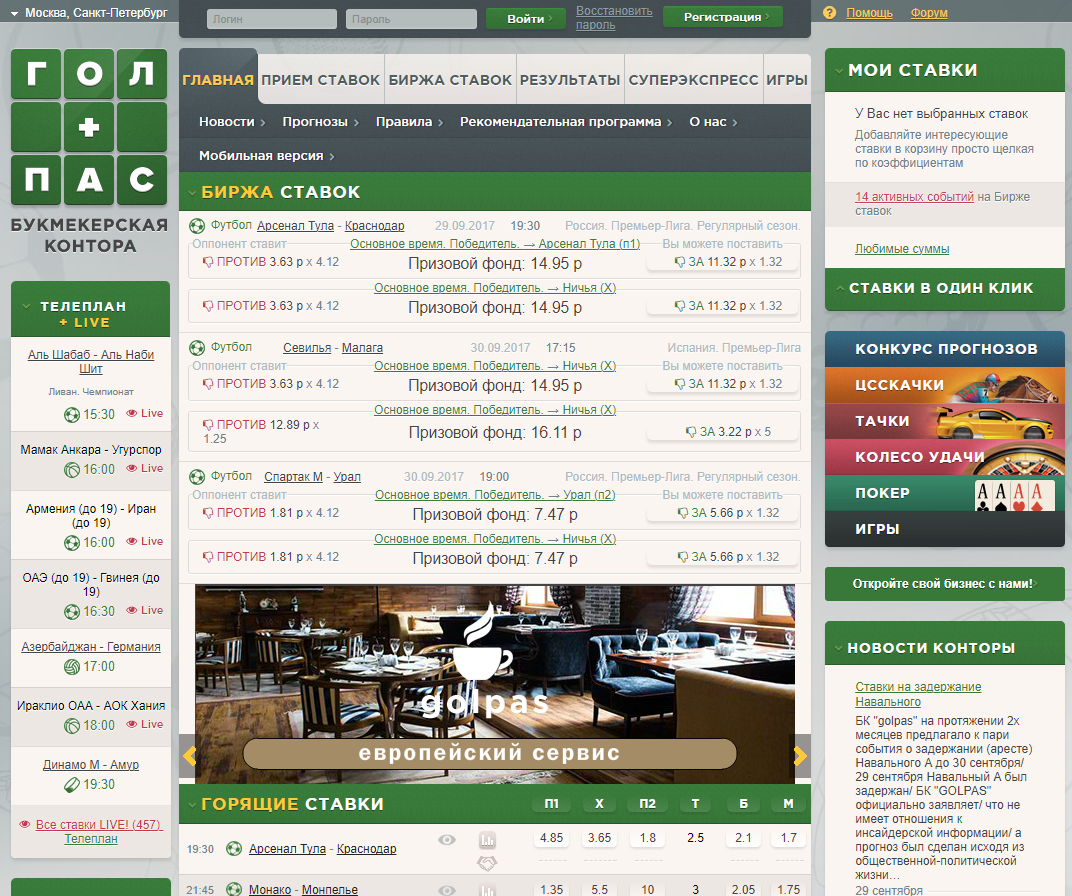1072x896 pixels.
Task: Click the Гол+Пас logo tiles
Action: (x=89, y=127)
